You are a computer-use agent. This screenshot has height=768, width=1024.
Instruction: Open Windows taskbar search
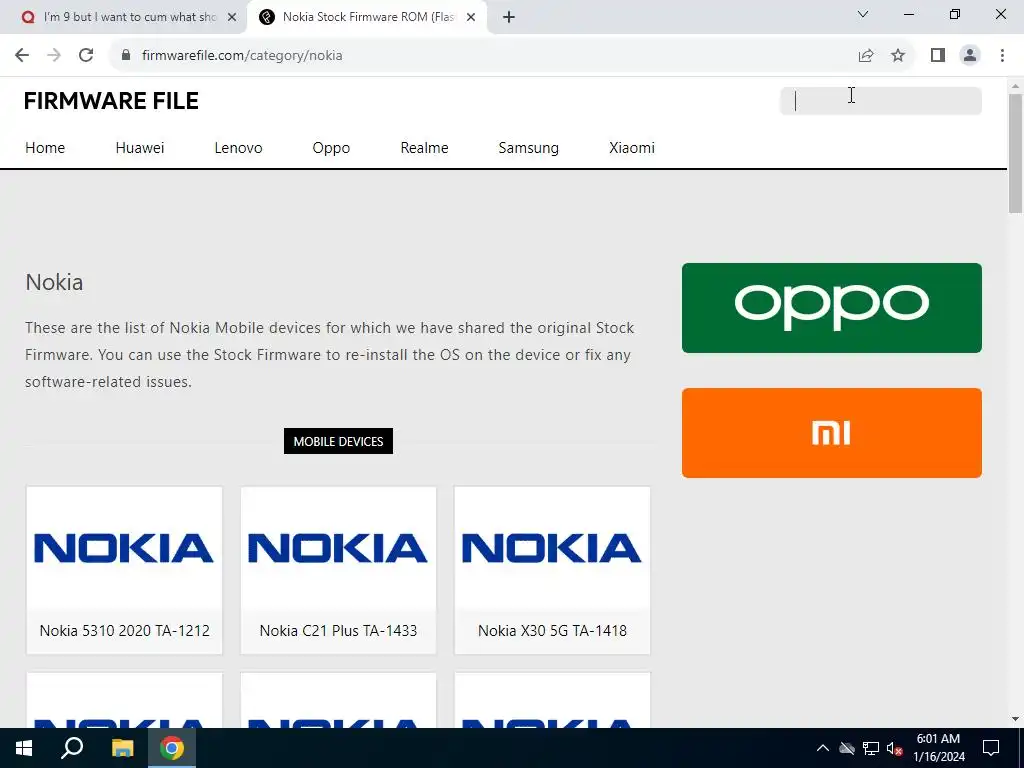72,748
